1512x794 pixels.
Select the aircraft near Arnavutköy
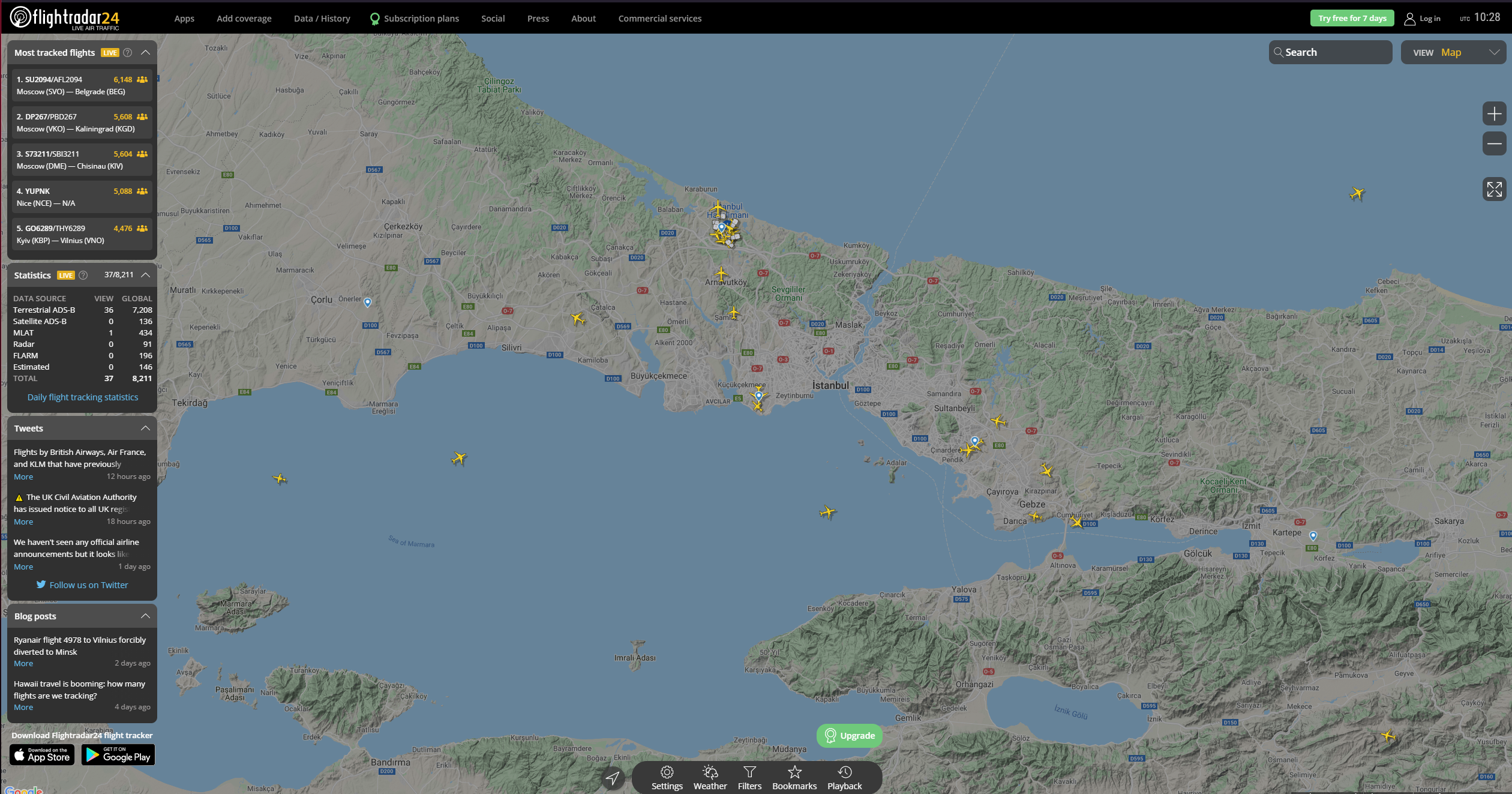coord(721,274)
